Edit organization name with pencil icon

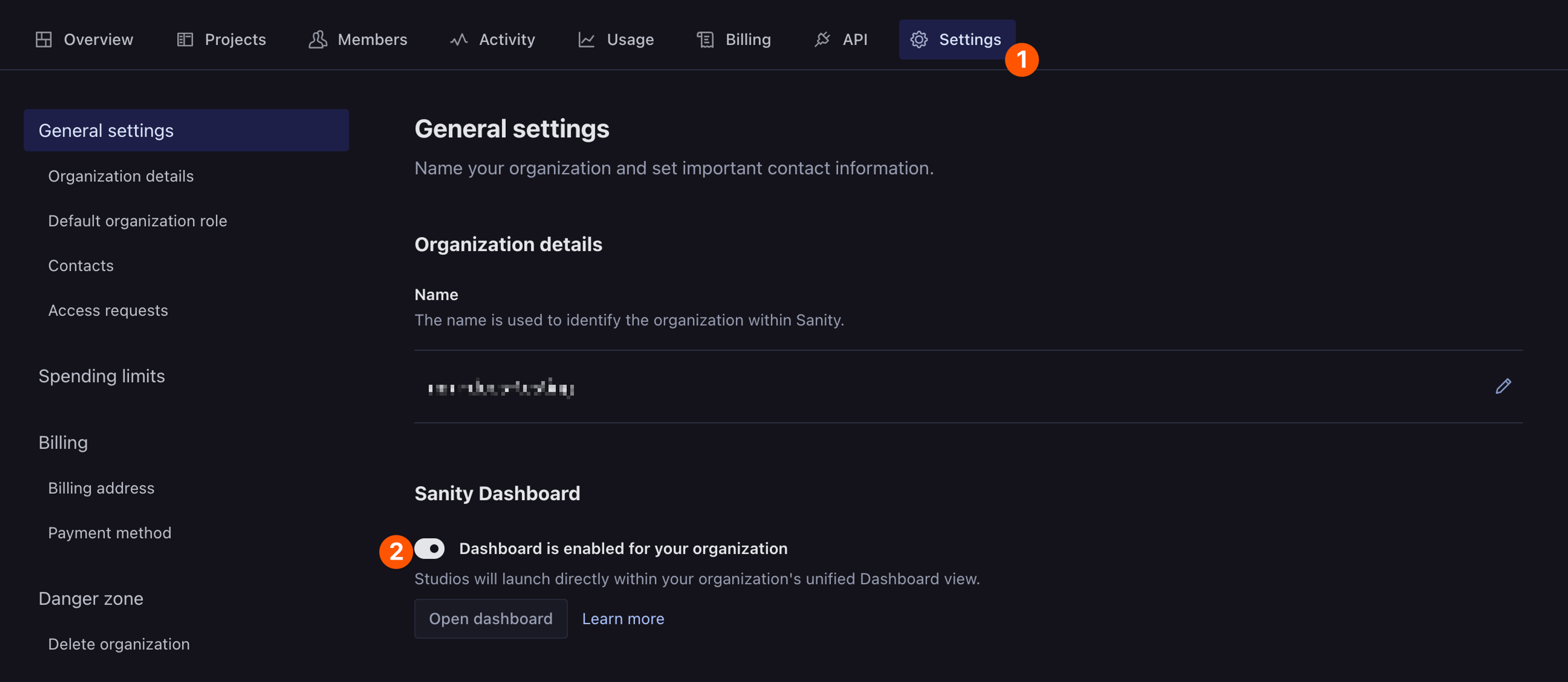point(1503,386)
